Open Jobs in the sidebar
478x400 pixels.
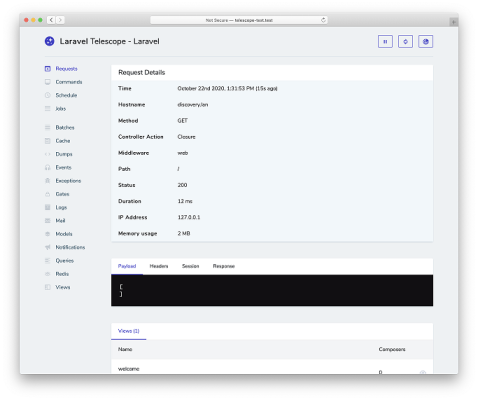(x=60, y=109)
